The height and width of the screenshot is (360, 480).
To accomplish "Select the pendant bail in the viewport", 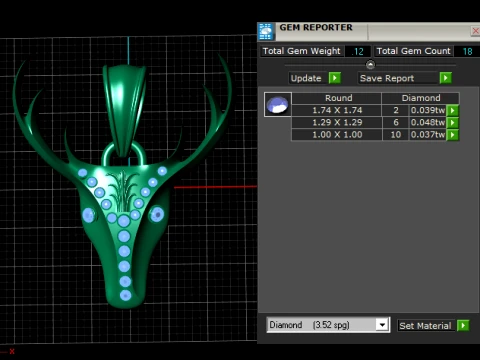I will pos(125,110).
